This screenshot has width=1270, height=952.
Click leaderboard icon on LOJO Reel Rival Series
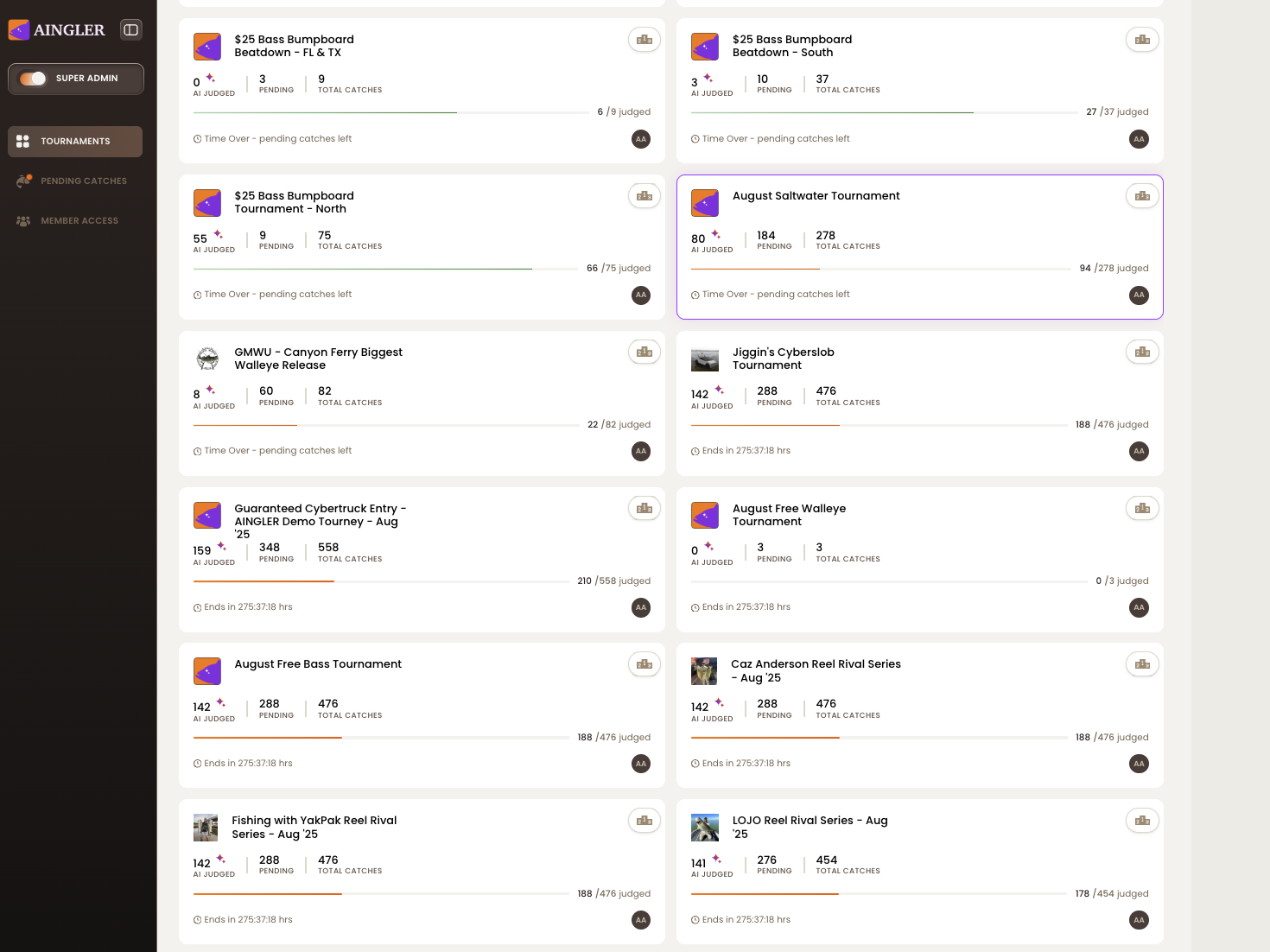point(1142,821)
